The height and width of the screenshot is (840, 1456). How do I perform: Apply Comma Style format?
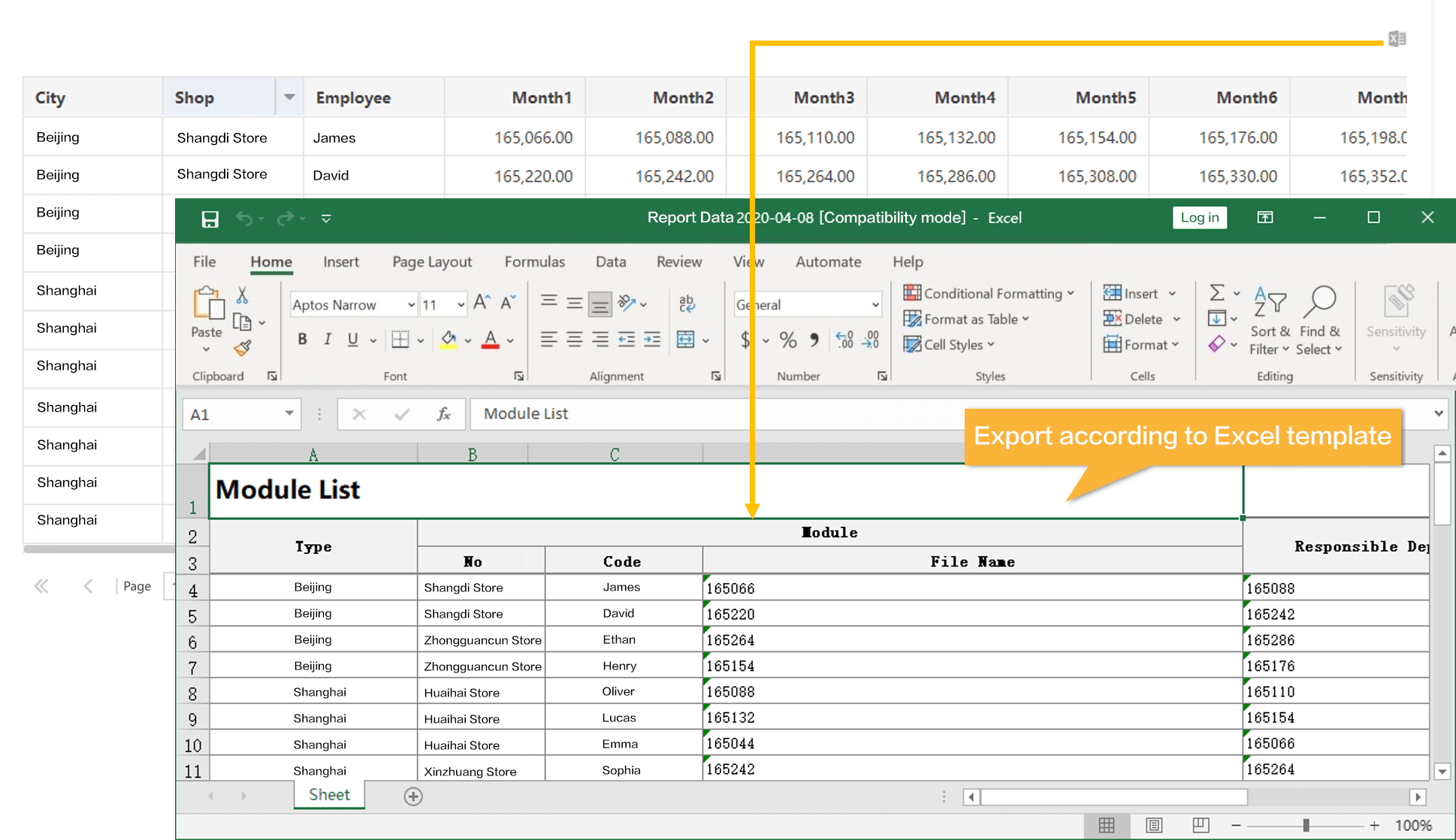[814, 340]
